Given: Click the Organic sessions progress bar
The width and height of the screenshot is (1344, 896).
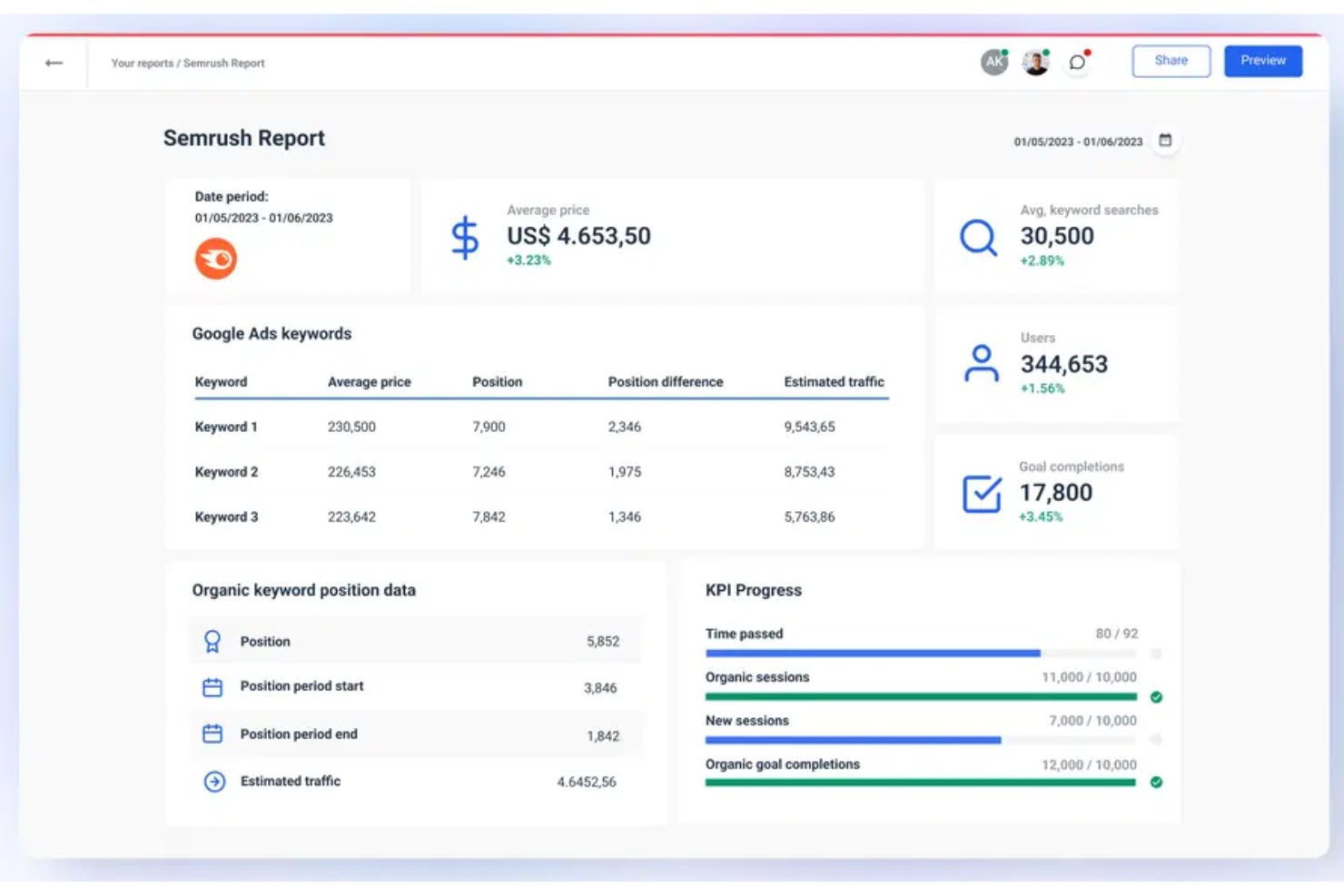Looking at the screenshot, I should point(921,697).
